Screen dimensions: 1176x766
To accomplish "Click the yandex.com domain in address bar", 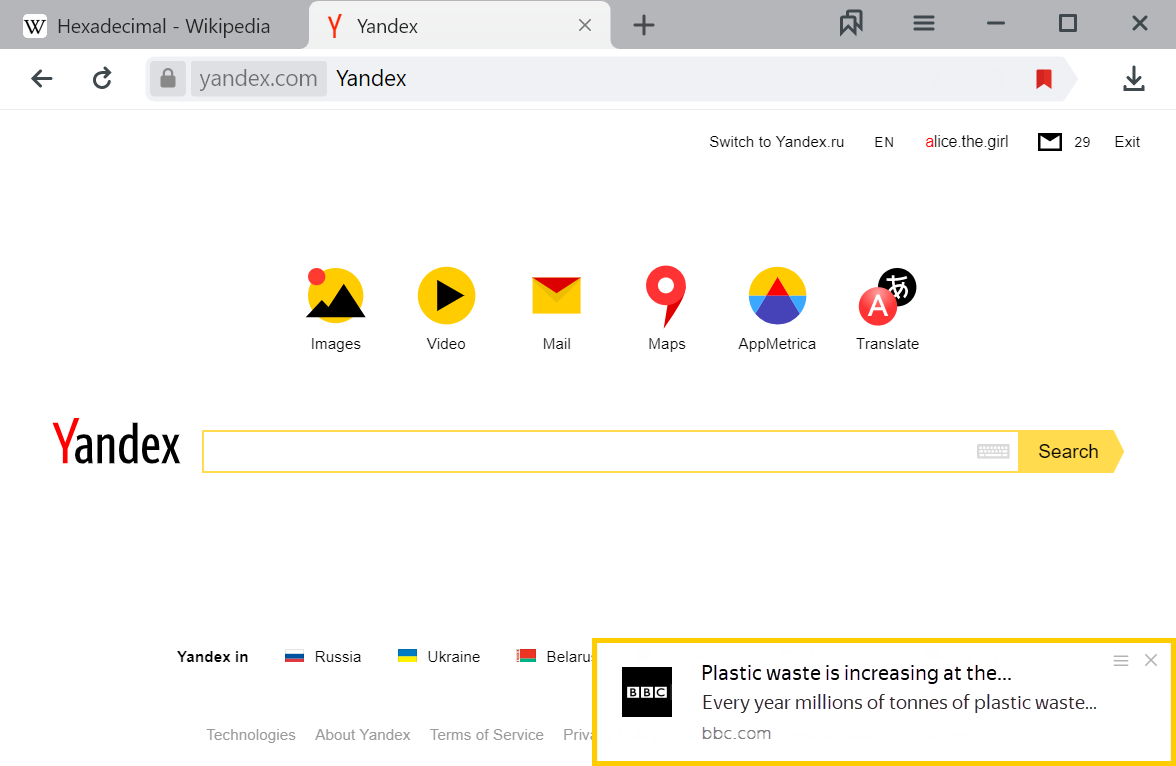I will 258,78.
